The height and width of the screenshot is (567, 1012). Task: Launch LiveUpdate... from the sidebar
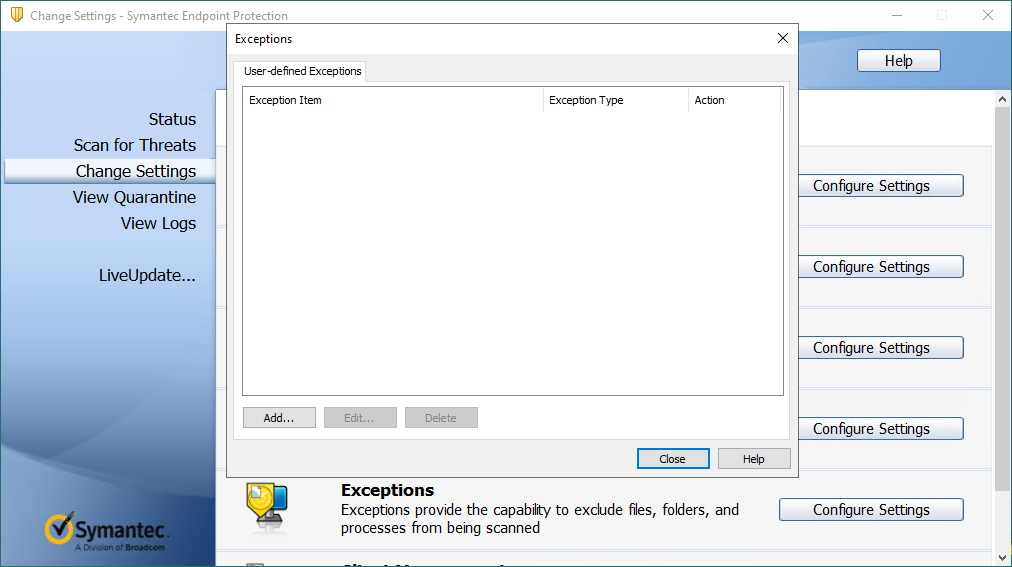pos(147,275)
